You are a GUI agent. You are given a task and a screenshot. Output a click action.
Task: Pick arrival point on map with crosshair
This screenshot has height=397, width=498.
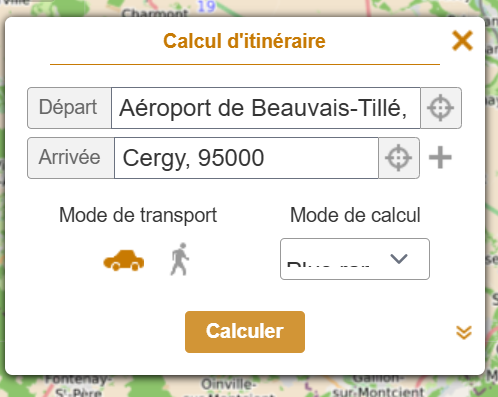click(x=399, y=158)
